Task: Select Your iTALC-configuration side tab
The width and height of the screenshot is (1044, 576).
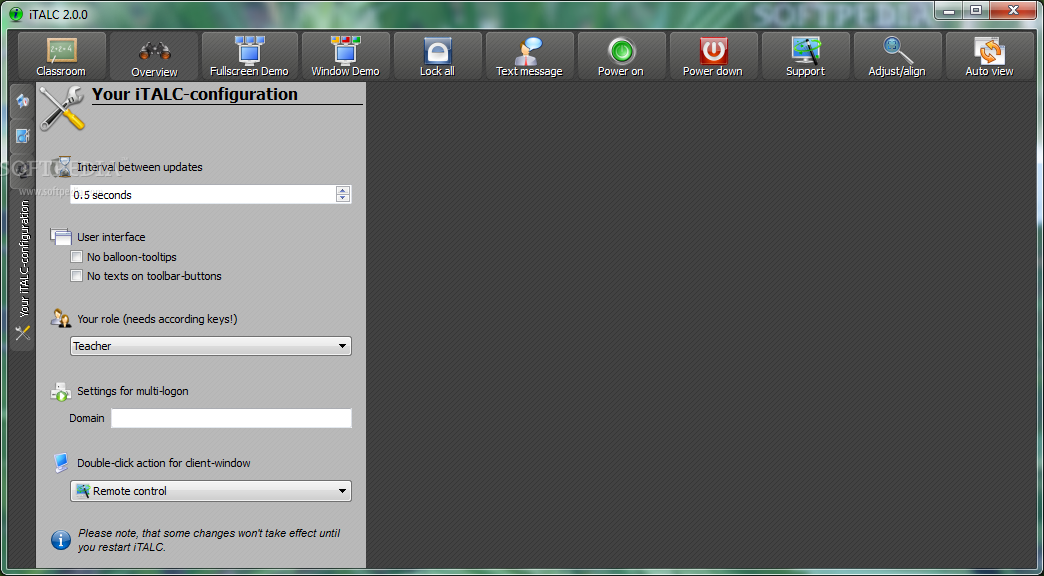Action: [x=23, y=270]
